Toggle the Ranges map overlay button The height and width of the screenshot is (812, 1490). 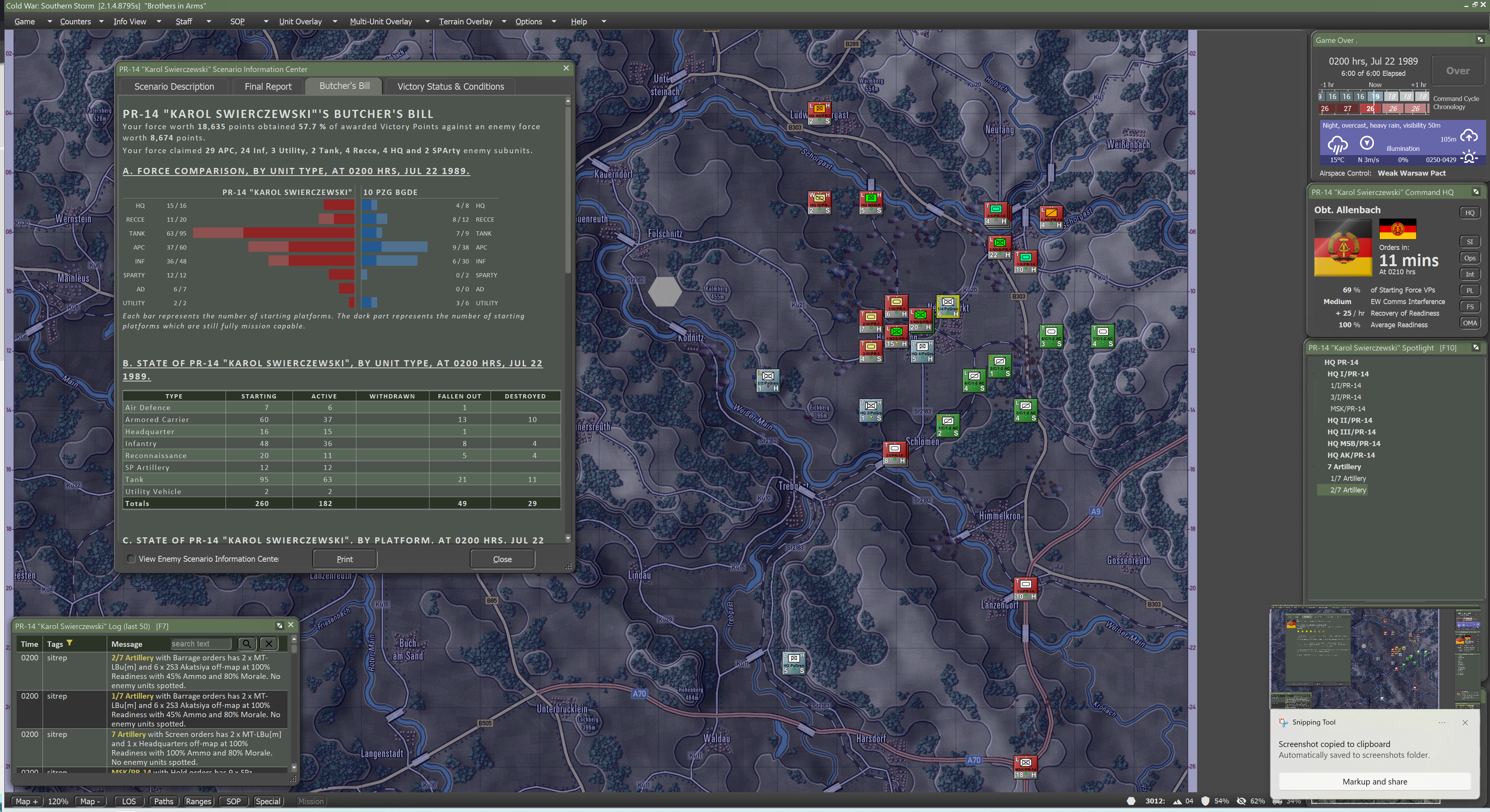pyautogui.click(x=198, y=801)
